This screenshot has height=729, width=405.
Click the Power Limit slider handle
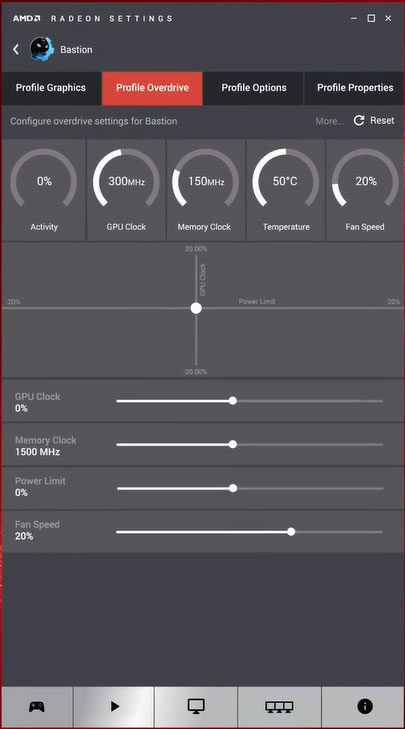[x=233, y=488]
